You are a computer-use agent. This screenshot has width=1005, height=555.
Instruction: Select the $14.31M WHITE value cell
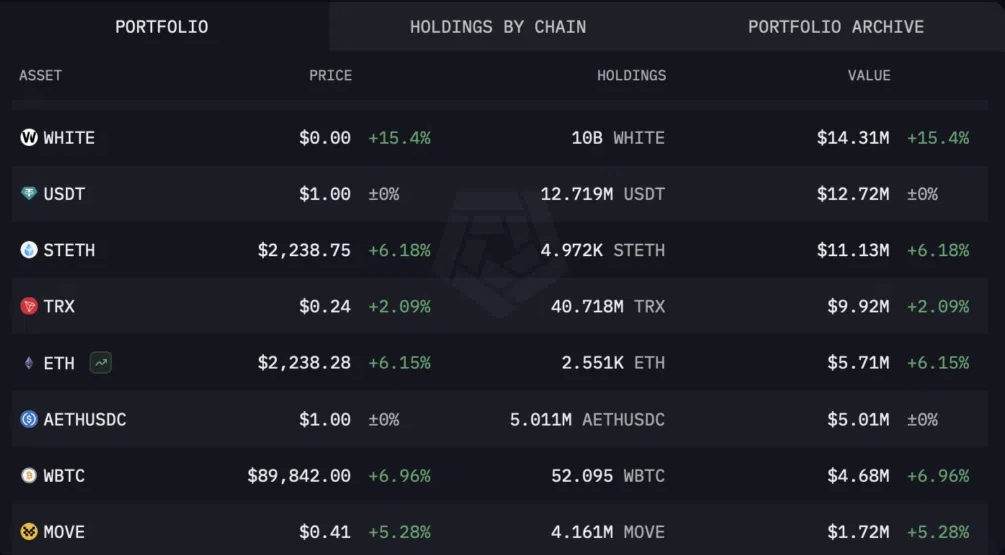tap(852, 138)
